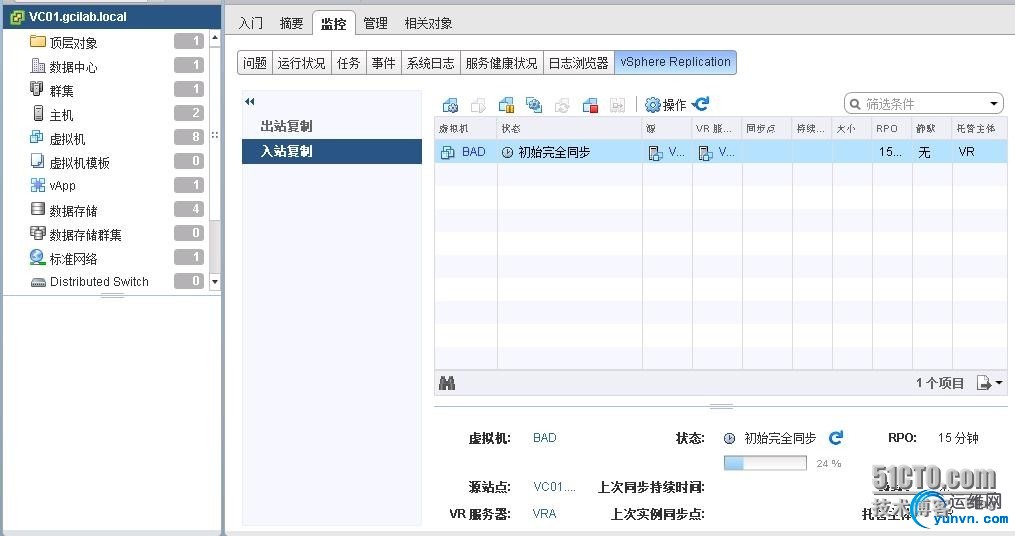Sort by 同步点 column header

tap(767, 128)
